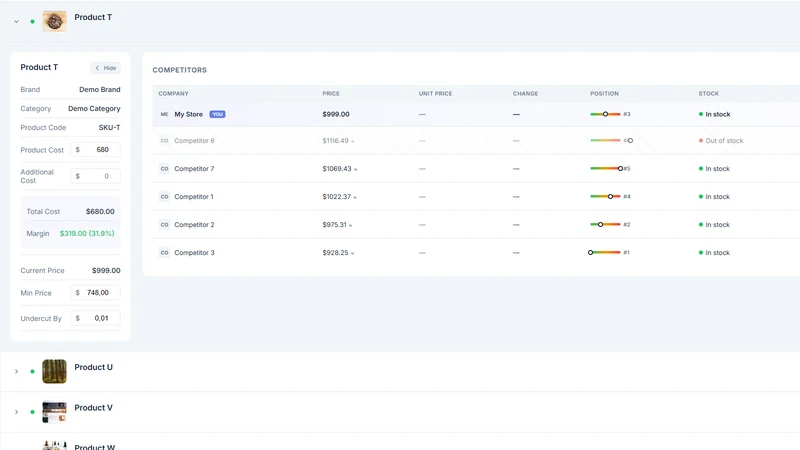Image resolution: width=800 pixels, height=450 pixels.
Task: Sort by the COMPANY column header
Action: (x=173, y=93)
